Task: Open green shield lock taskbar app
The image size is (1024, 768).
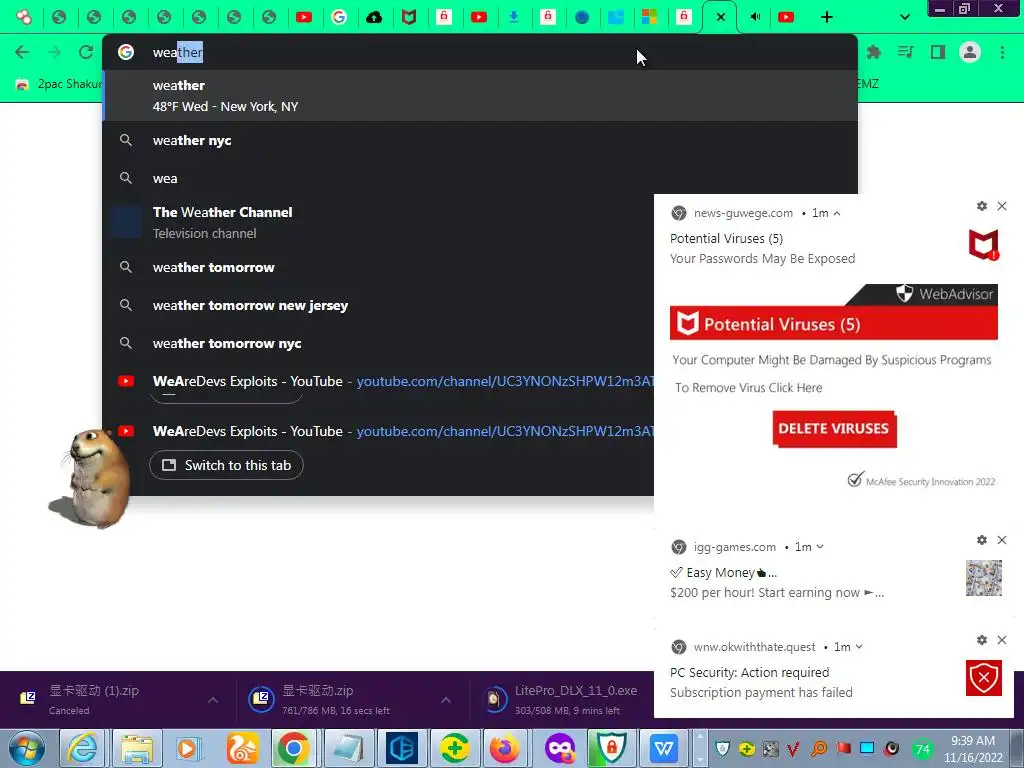Action: [x=612, y=748]
